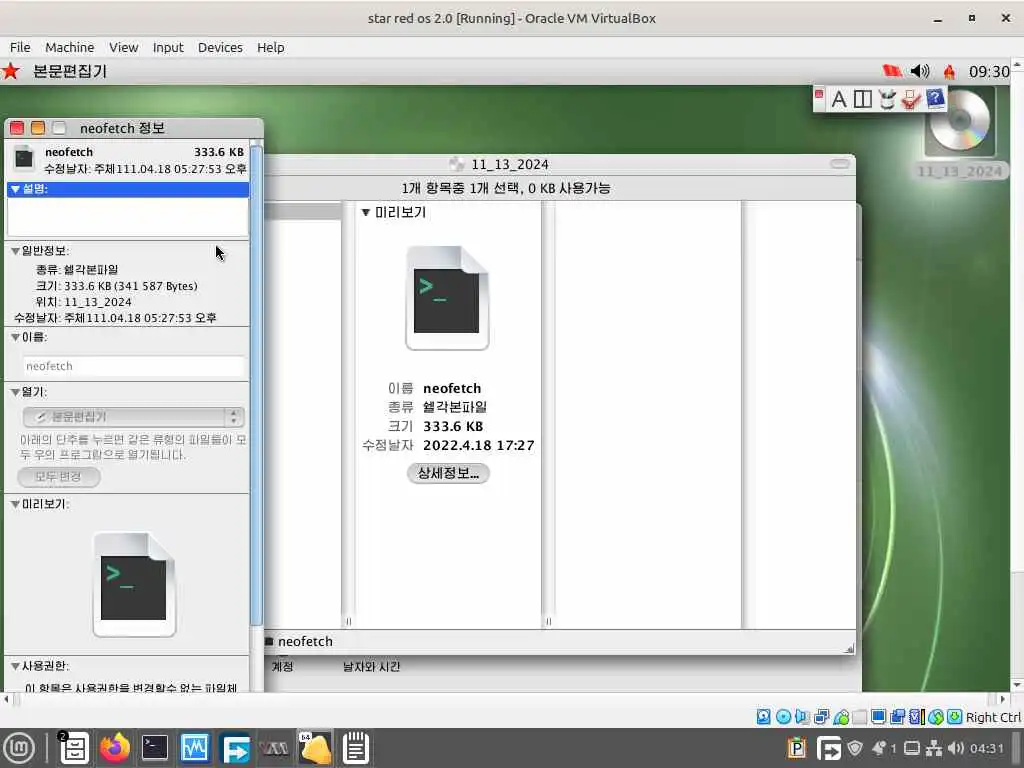Open the text editor taskbar icon
Image resolution: width=1024 pixels, height=768 pixels.
click(x=356, y=748)
